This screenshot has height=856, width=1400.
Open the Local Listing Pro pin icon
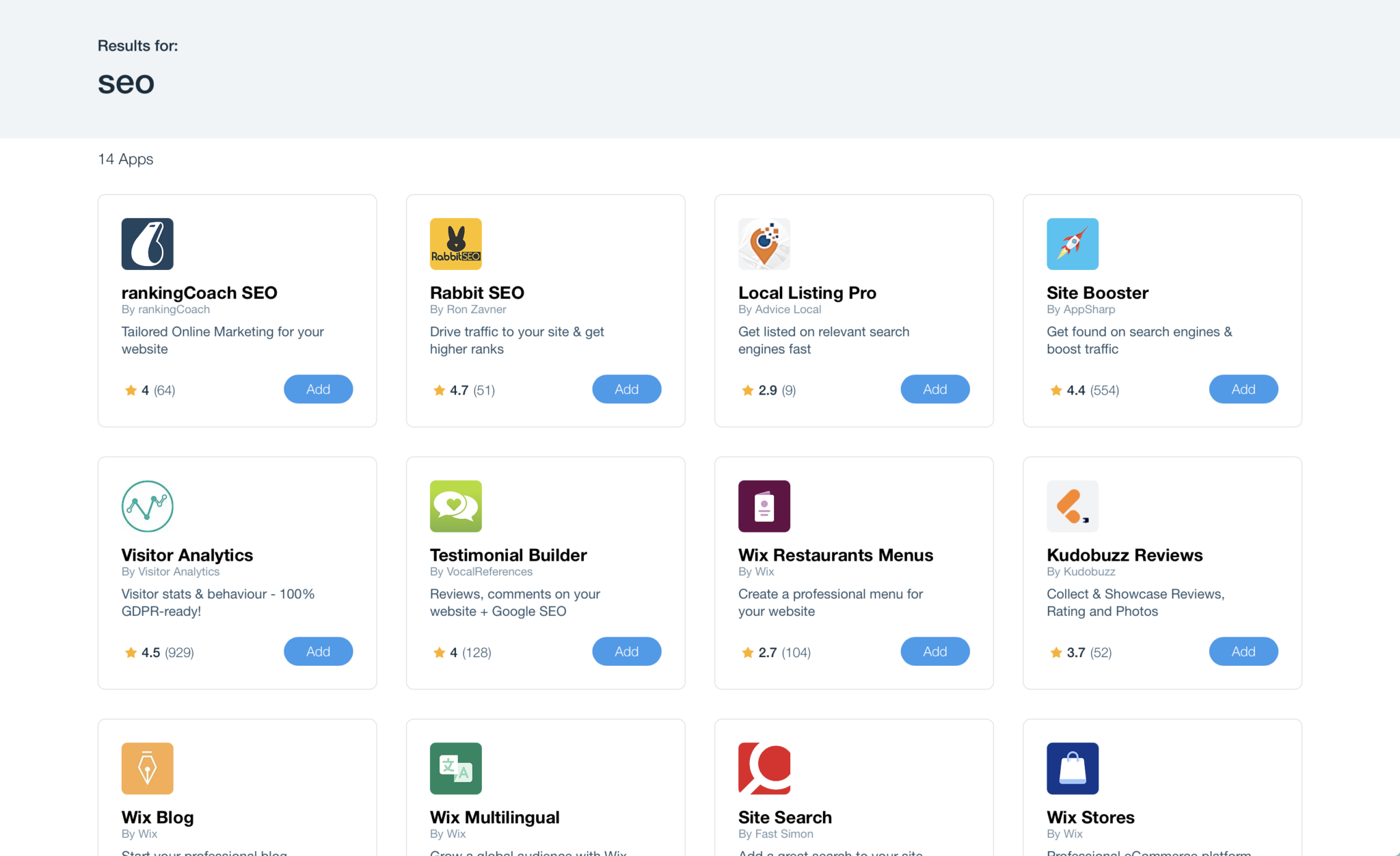click(764, 244)
